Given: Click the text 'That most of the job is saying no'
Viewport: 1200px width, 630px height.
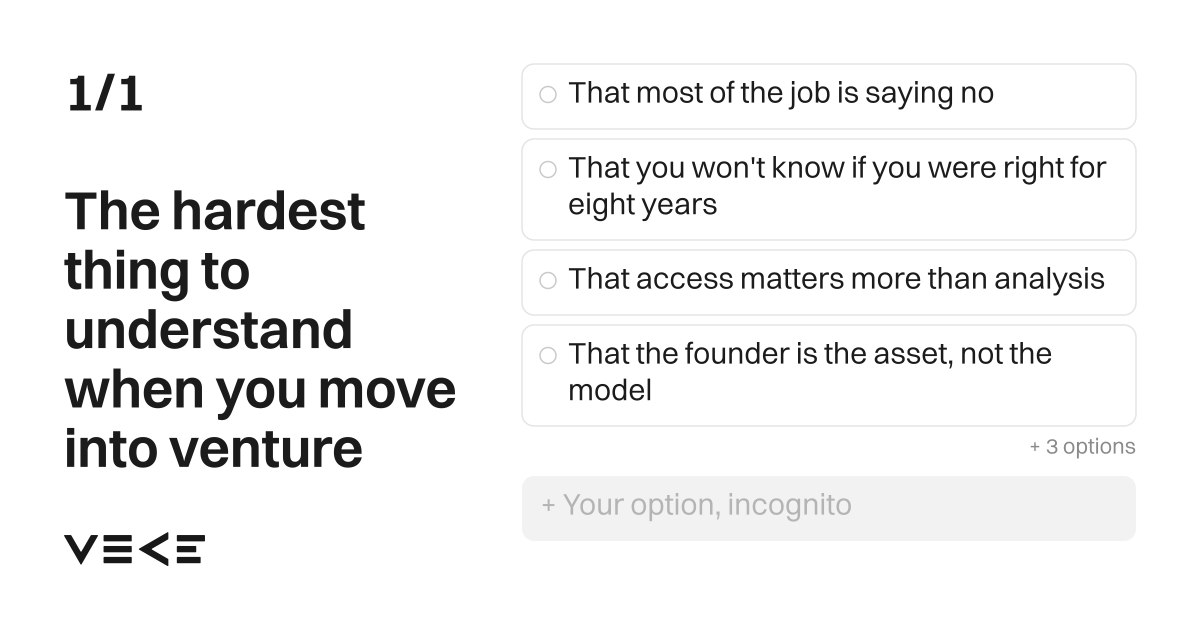Looking at the screenshot, I should coord(781,94).
